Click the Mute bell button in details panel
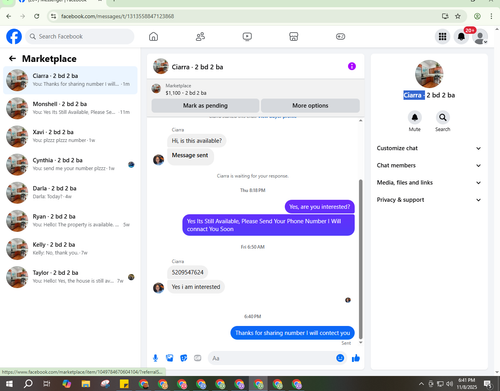This screenshot has height=391, width=500. (x=415, y=117)
